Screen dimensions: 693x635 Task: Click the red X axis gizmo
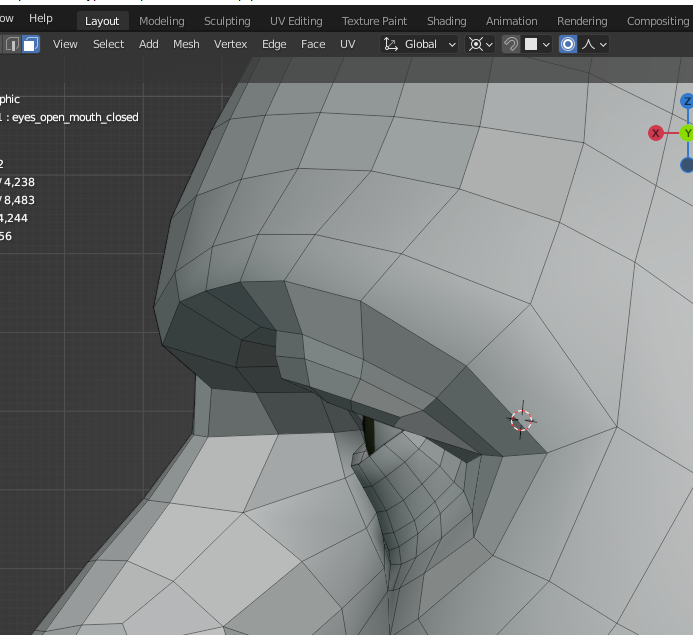[x=656, y=133]
